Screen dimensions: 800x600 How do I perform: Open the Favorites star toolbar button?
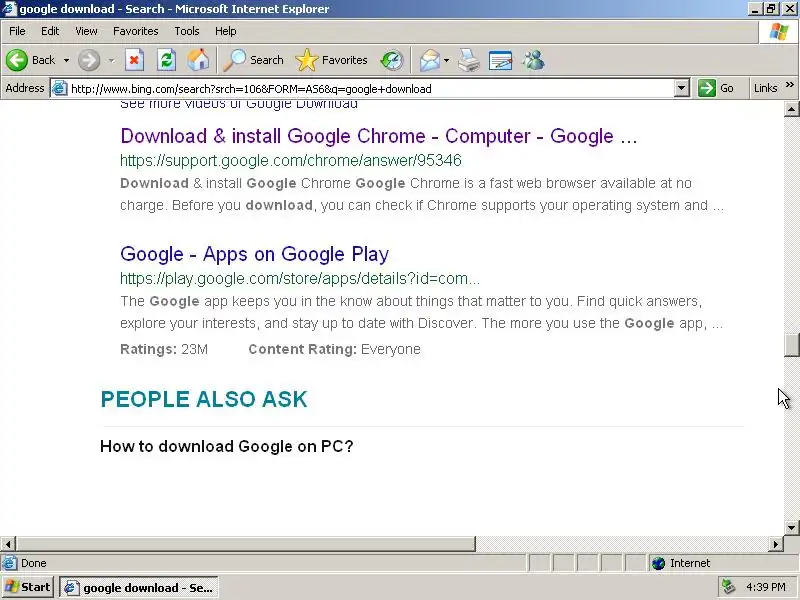click(331, 60)
